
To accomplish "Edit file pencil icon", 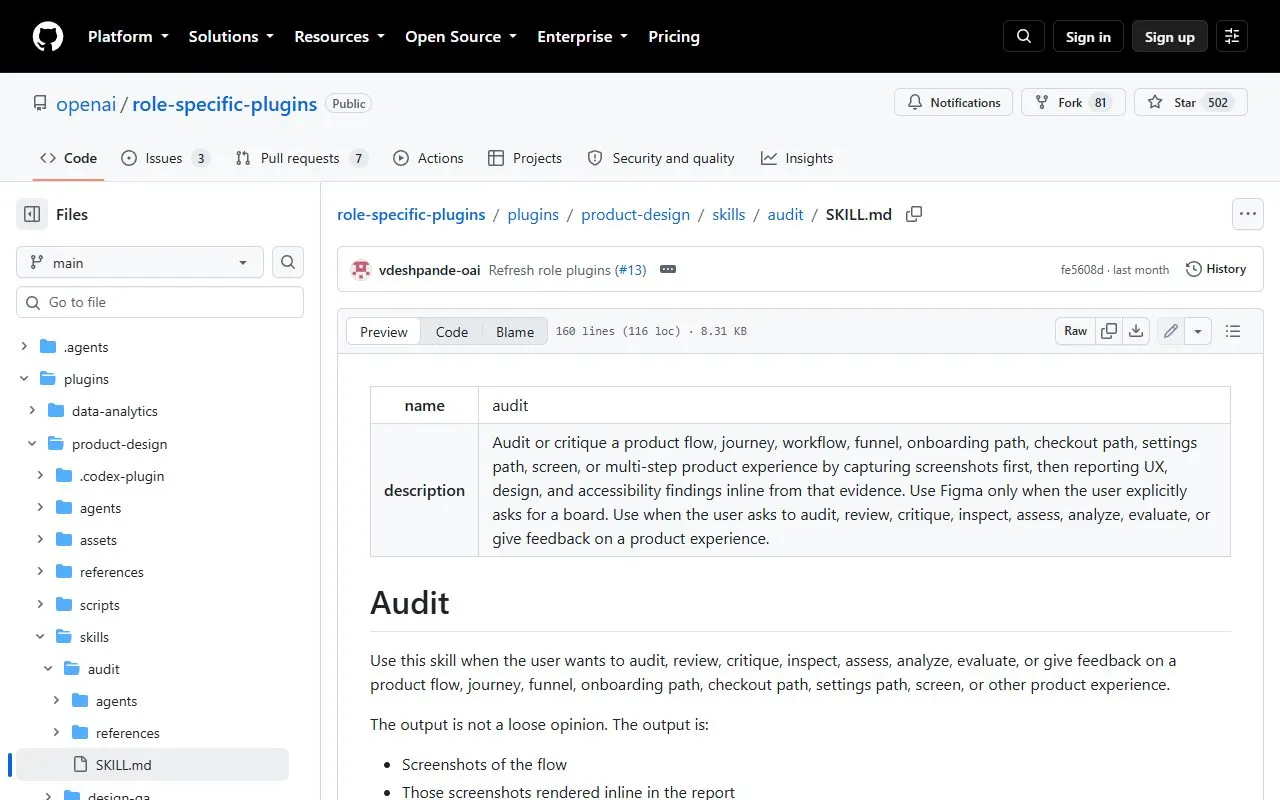I will [1171, 331].
